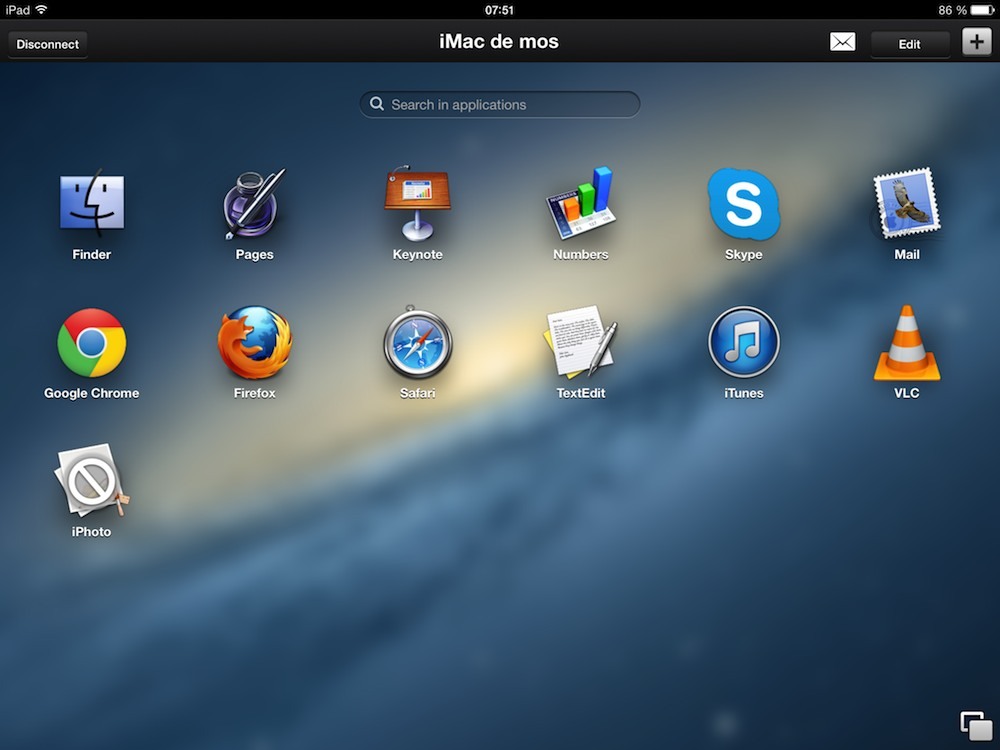Open the iTunes music icon

click(744, 342)
